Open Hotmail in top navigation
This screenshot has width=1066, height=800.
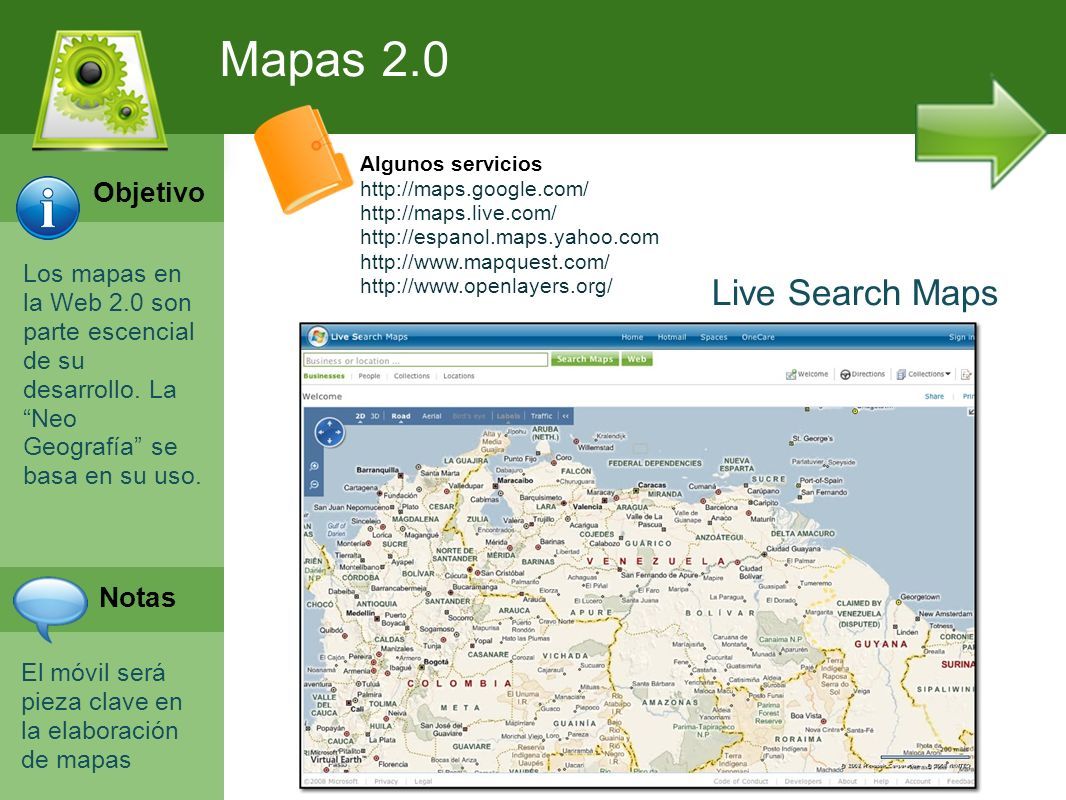[x=672, y=337]
